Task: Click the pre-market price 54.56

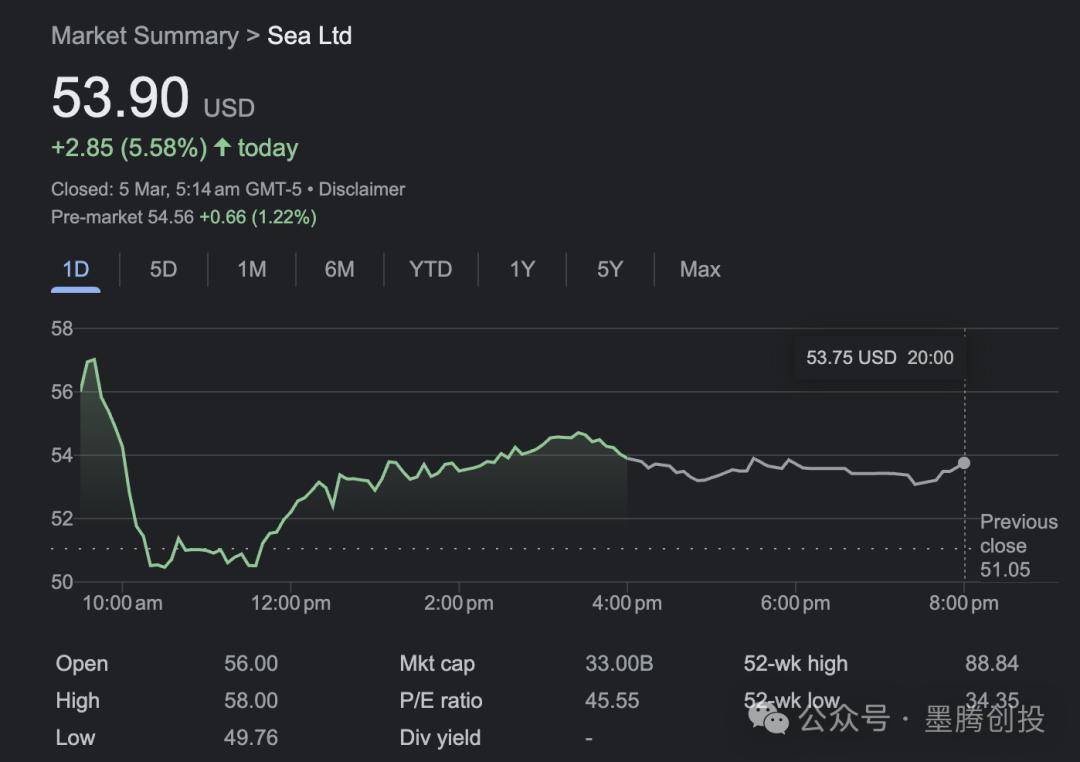Action: [169, 217]
